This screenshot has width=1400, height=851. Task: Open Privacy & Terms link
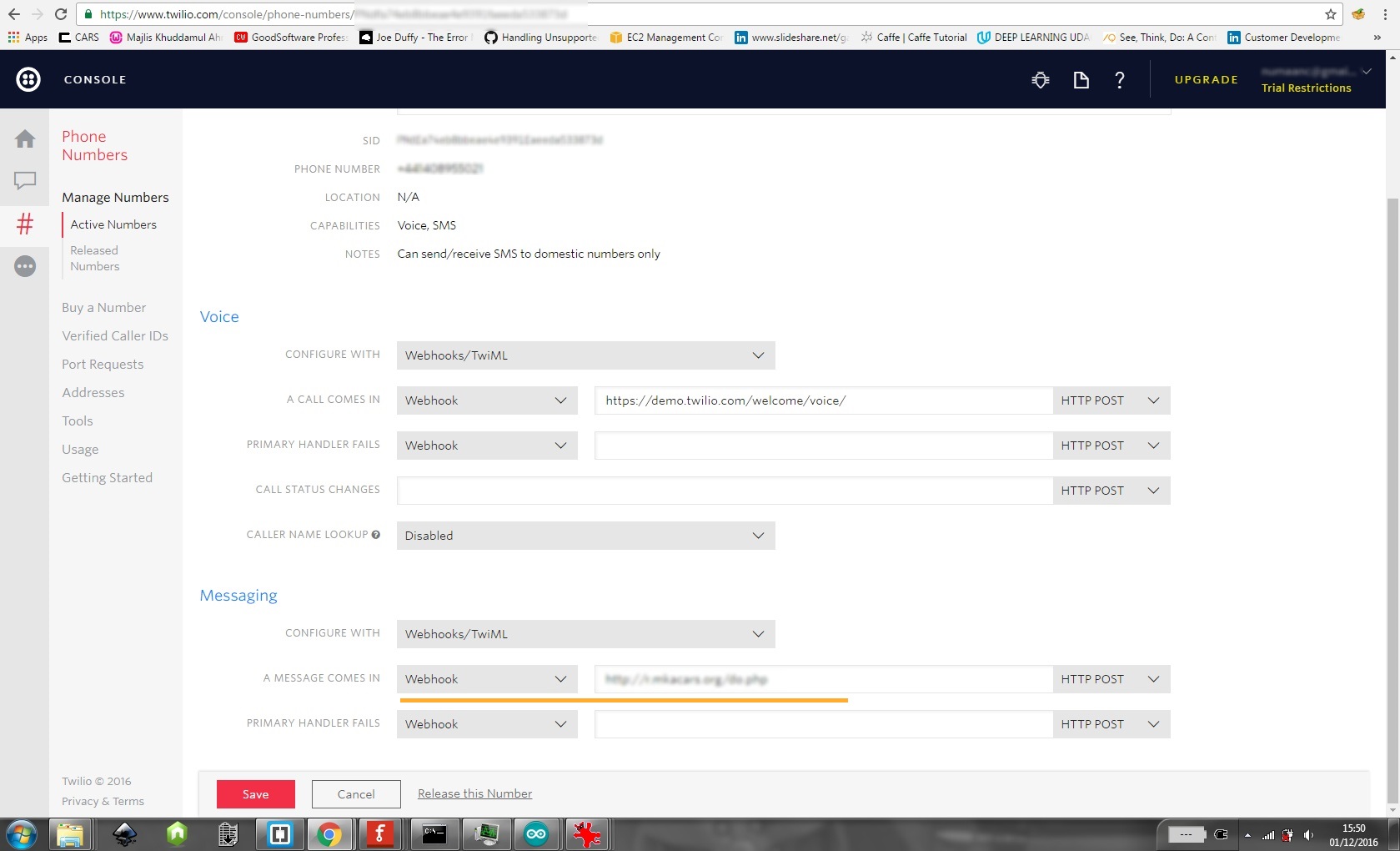click(103, 802)
